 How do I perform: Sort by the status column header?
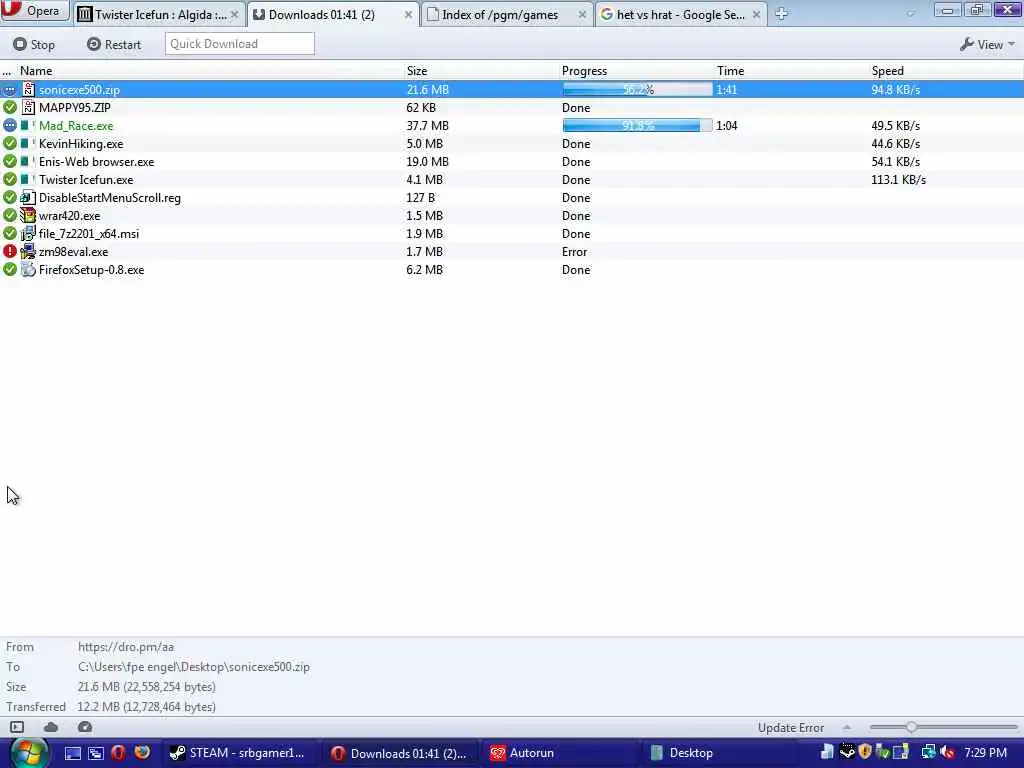pyautogui.click(x=7, y=71)
